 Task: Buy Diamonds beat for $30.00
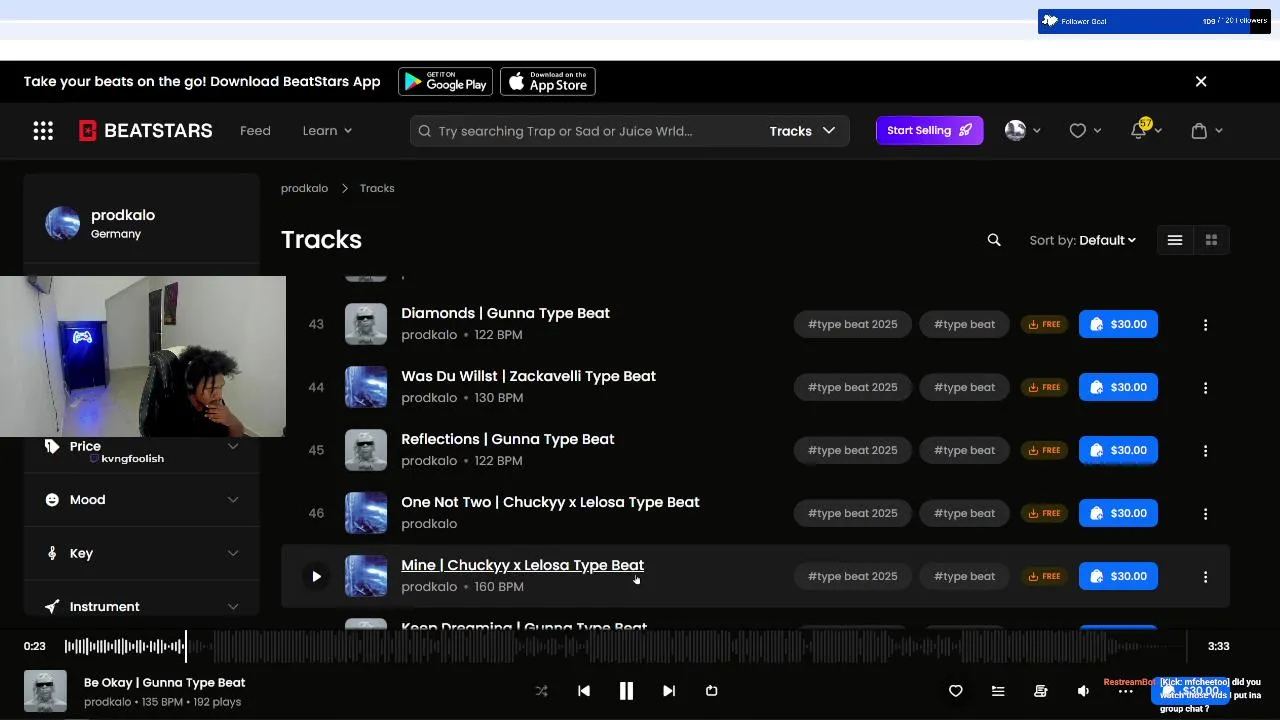pos(1118,324)
